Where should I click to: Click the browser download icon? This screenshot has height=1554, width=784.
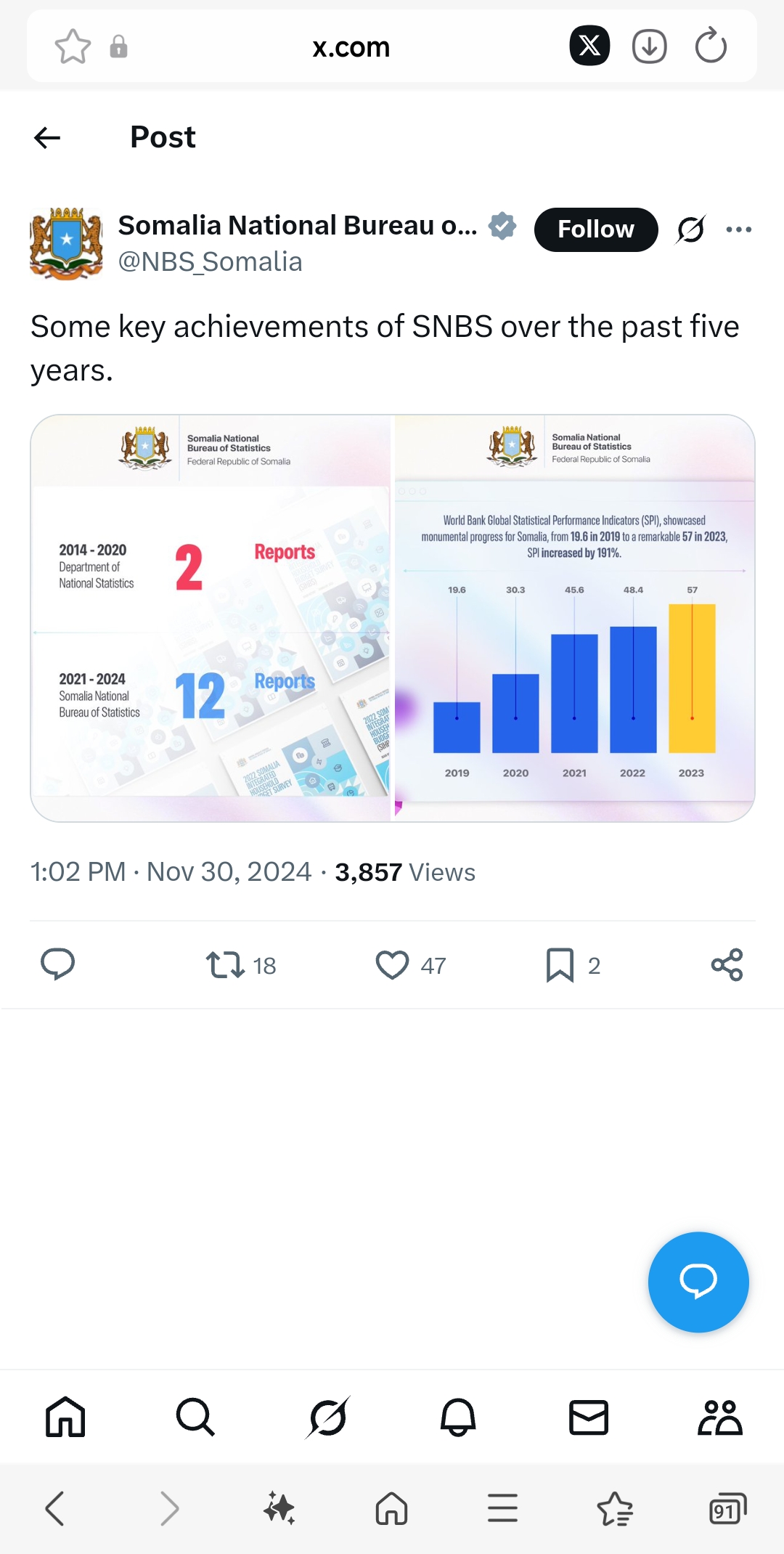point(649,46)
